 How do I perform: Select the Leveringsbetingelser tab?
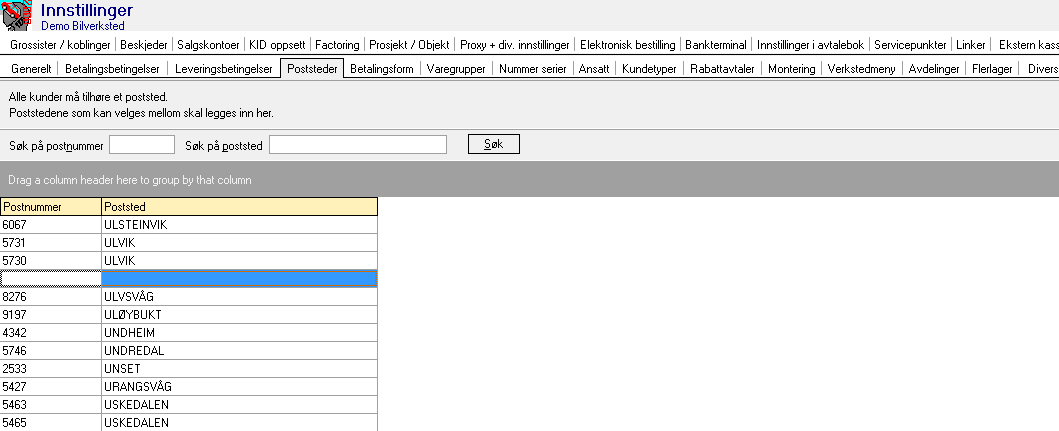tap(224, 69)
